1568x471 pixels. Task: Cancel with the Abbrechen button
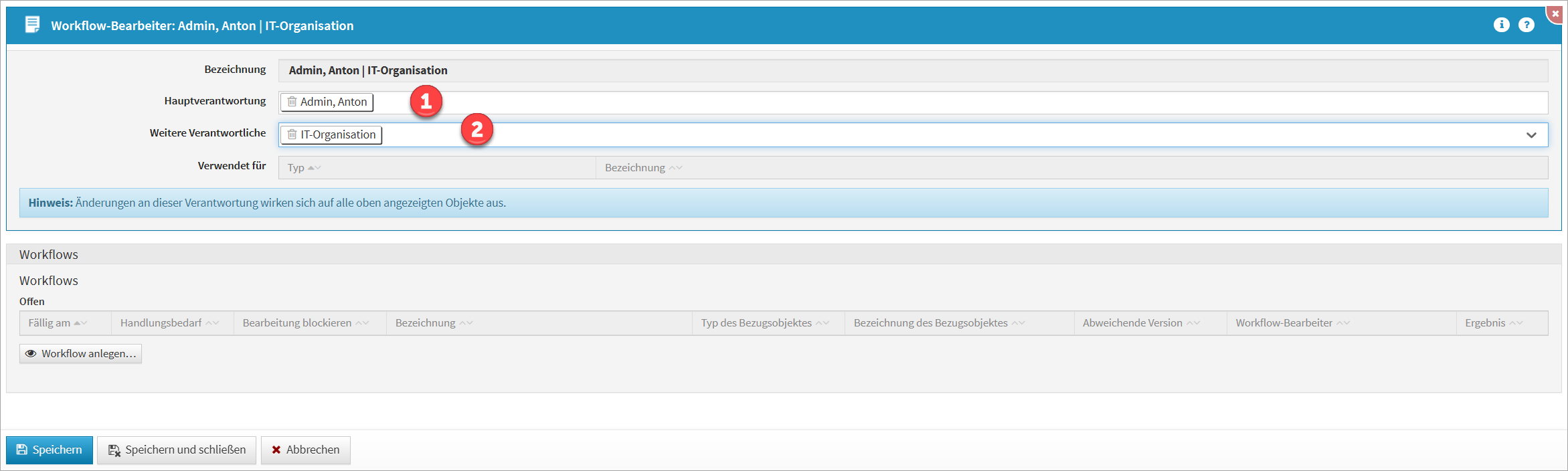[305, 450]
